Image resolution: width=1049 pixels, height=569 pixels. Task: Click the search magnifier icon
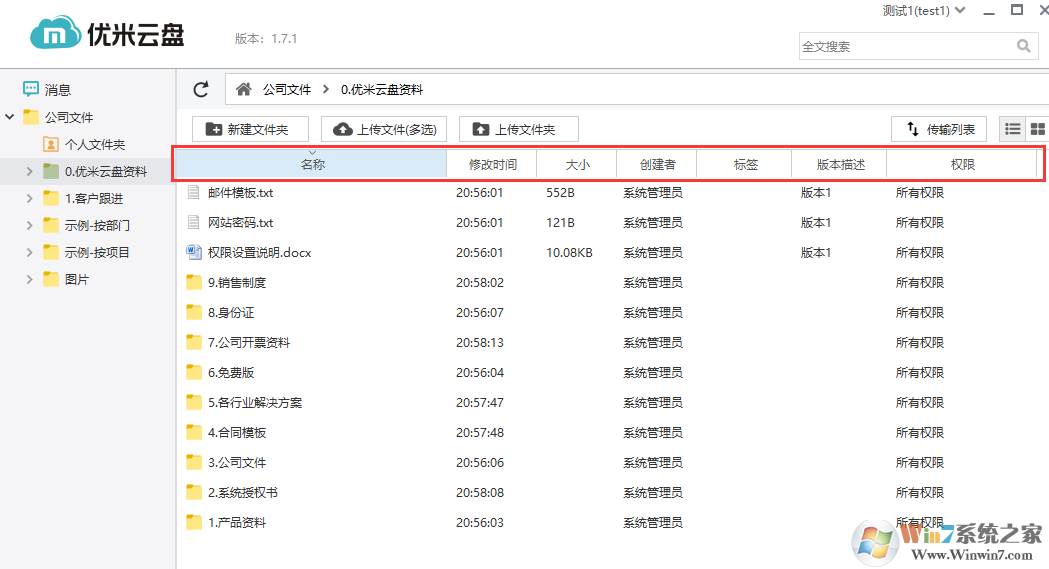pos(1024,46)
